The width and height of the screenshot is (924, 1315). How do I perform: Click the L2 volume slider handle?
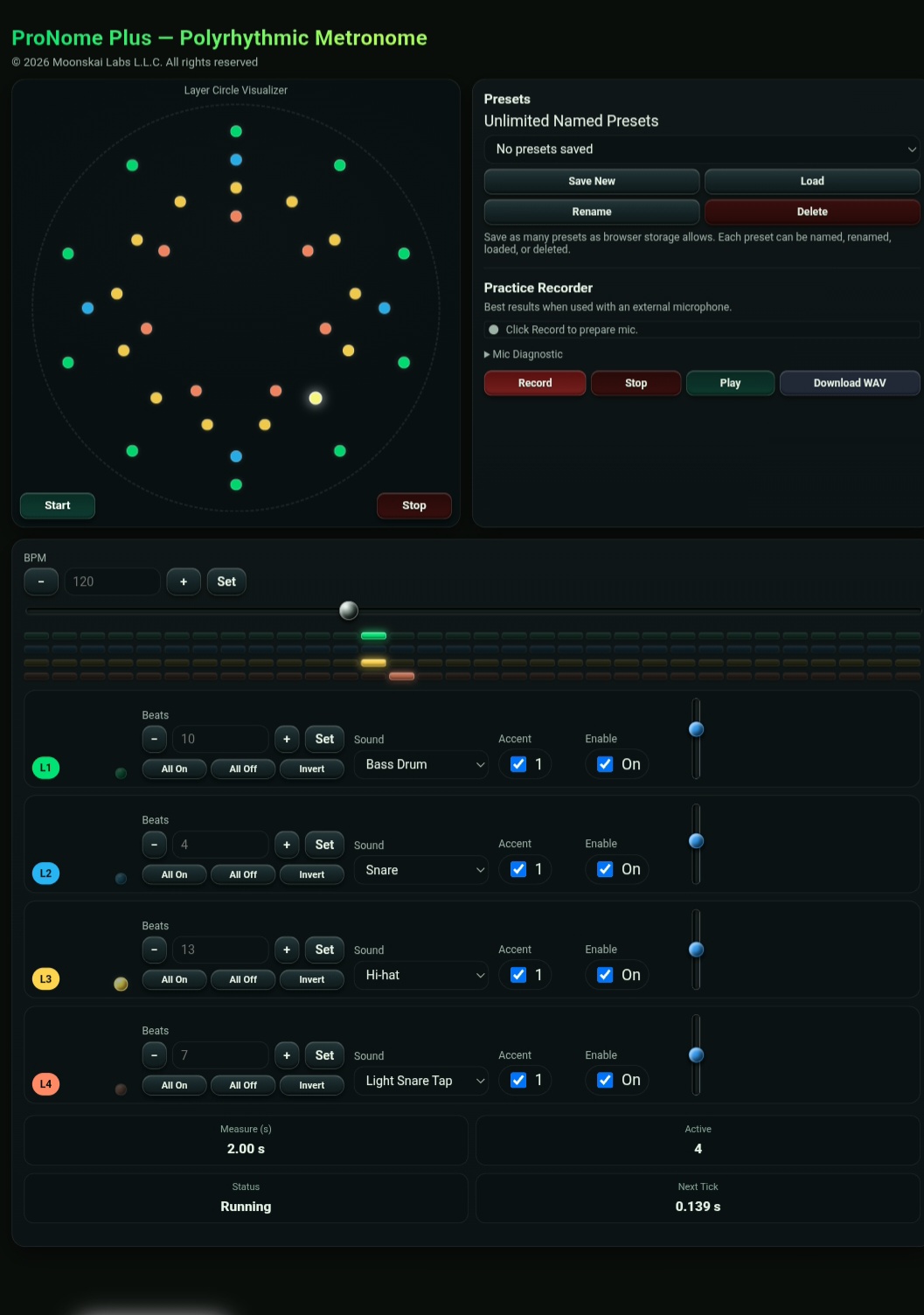coord(696,841)
